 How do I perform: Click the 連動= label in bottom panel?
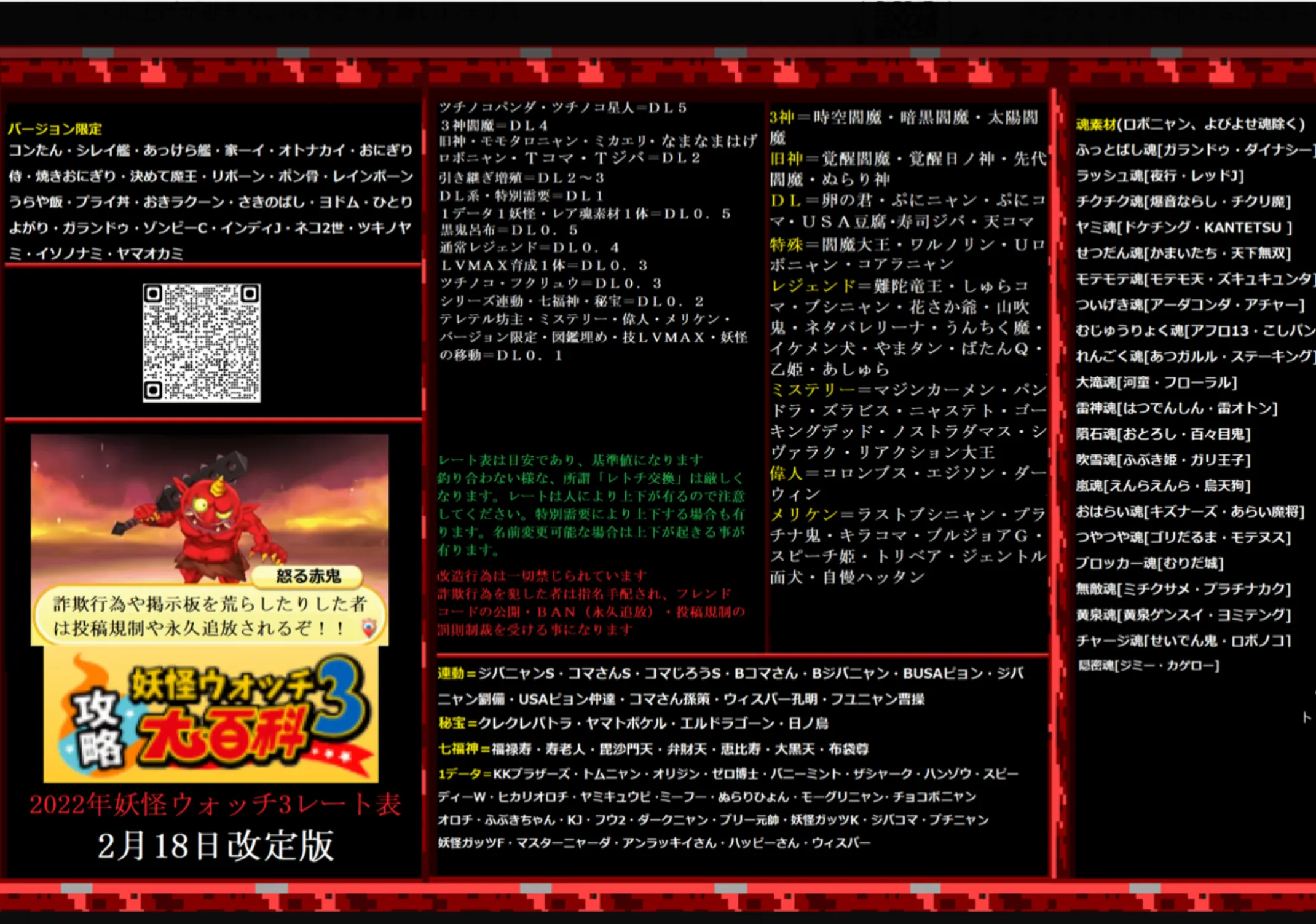pos(457,673)
